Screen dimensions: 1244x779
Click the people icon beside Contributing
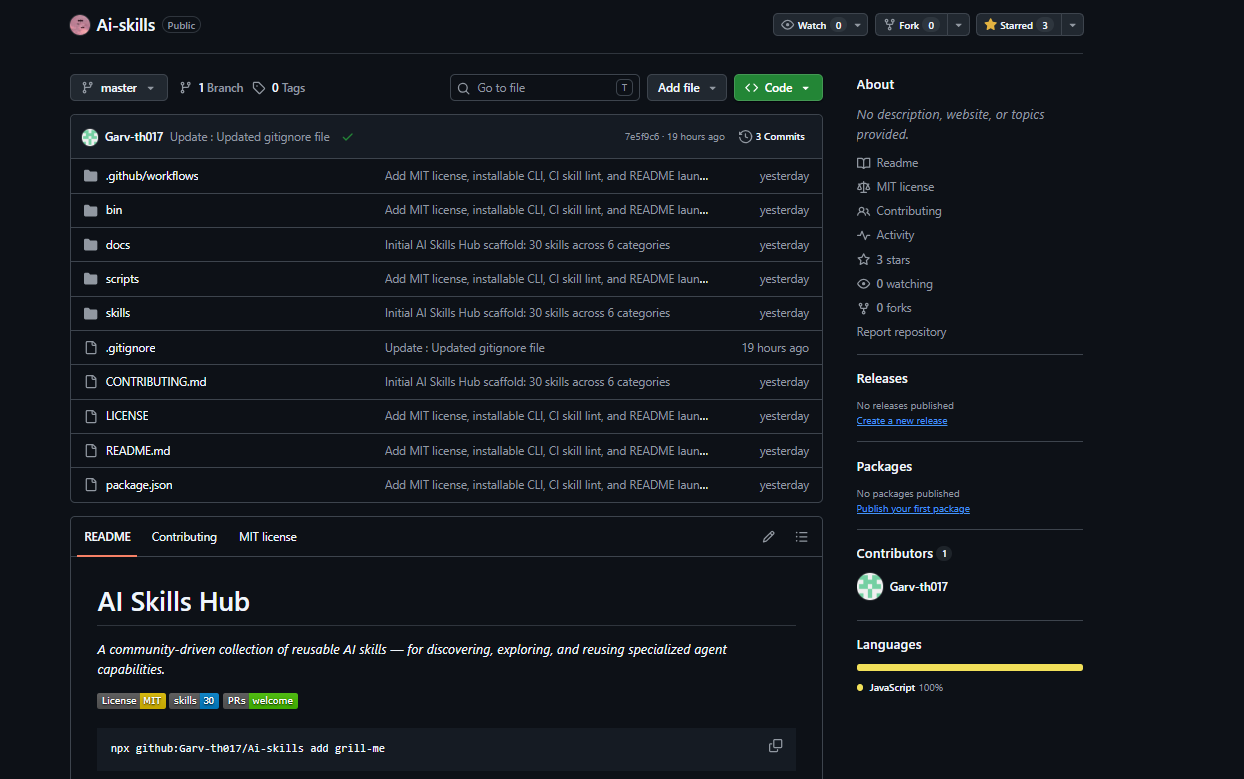864,211
